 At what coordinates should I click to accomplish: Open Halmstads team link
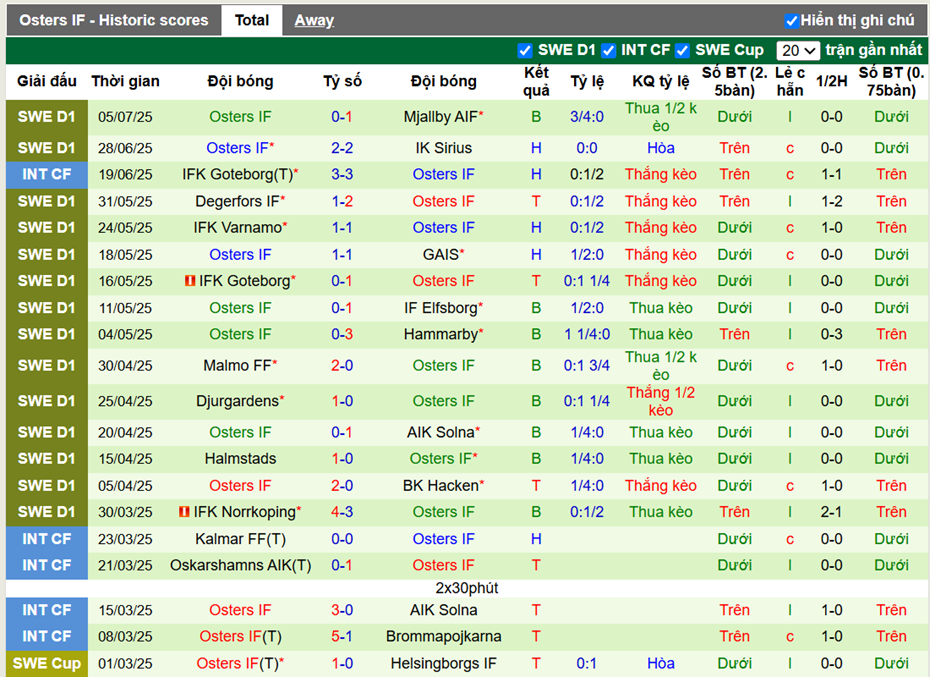coord(240,459)
